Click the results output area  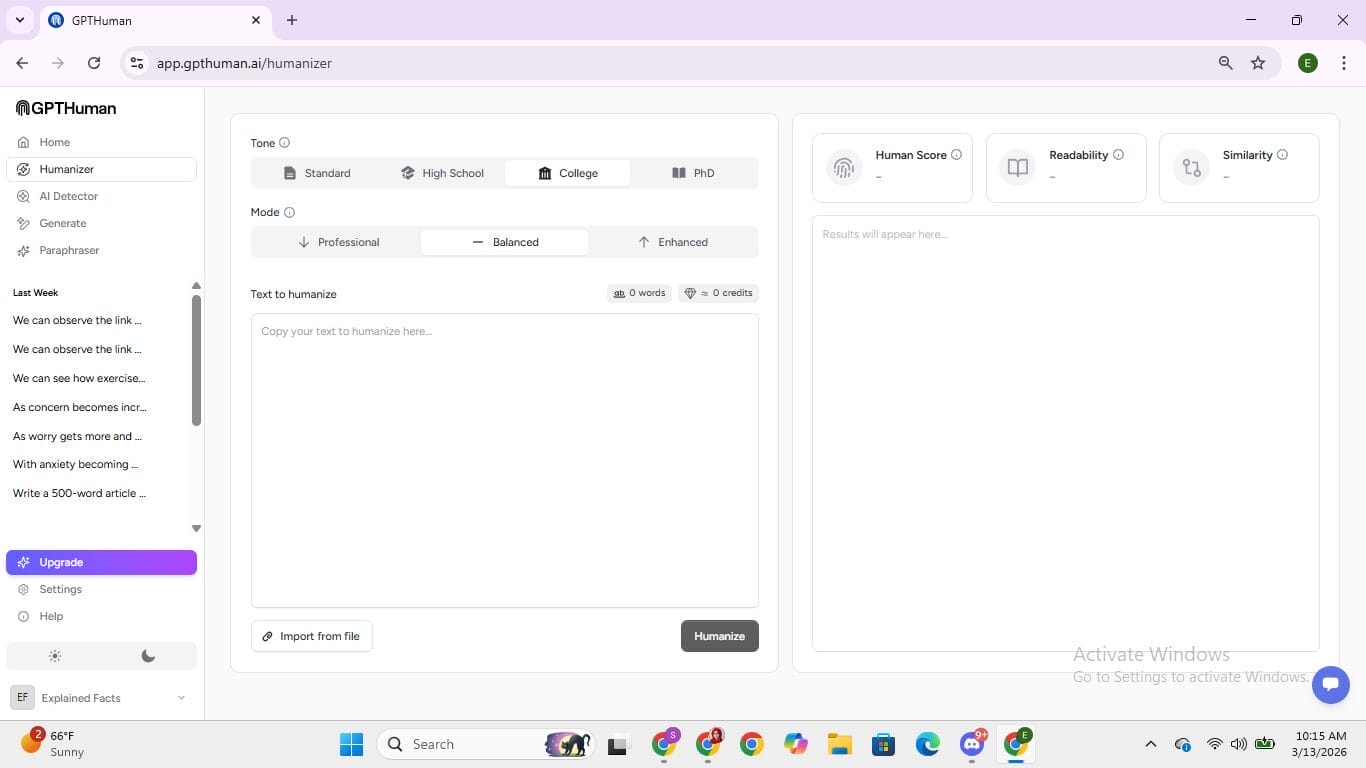(x=1065, y=433)
